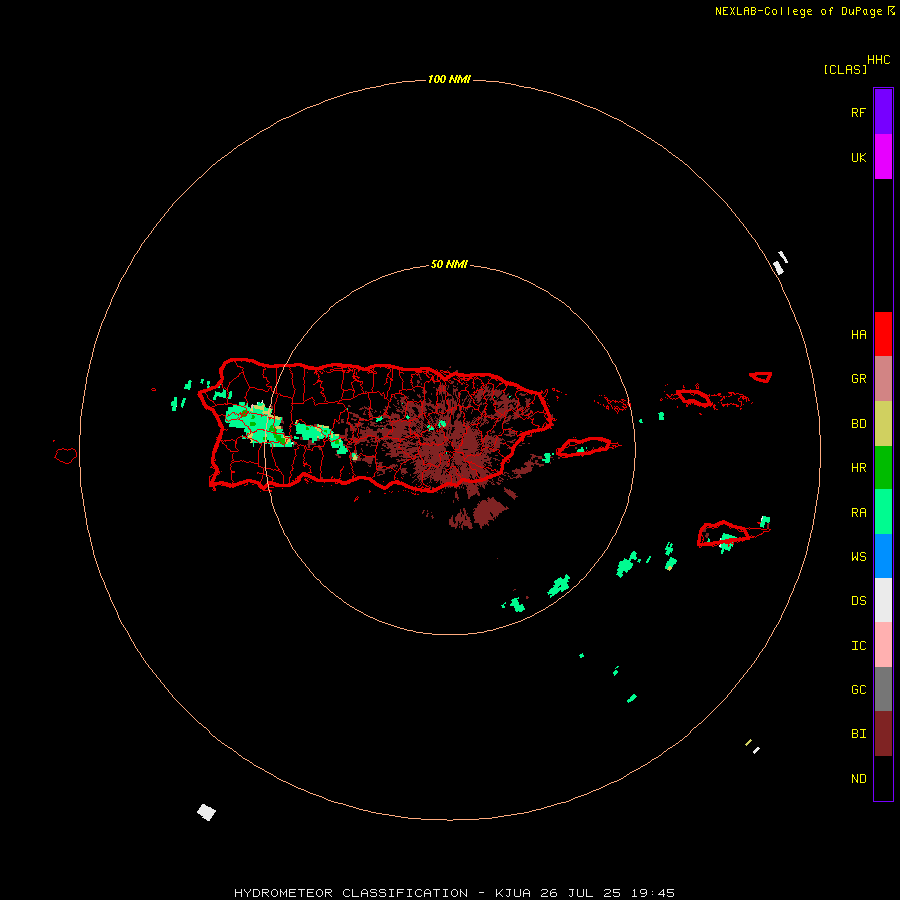Click the UK legend label
This screenshot has width=900, height=900.
click(x=858, y=158)
